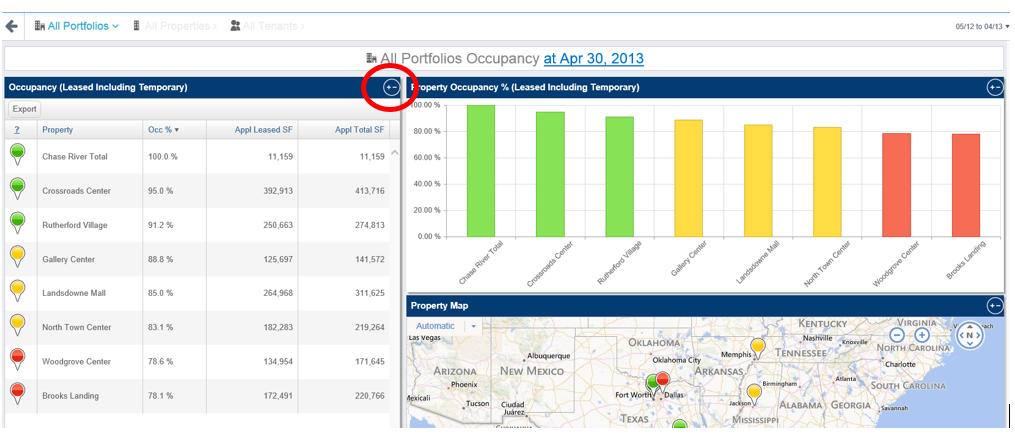Viewport: 1015px width, 435px height.
Task: Click the Gallery Center yellow bar
Action: (x=689, y=178)
